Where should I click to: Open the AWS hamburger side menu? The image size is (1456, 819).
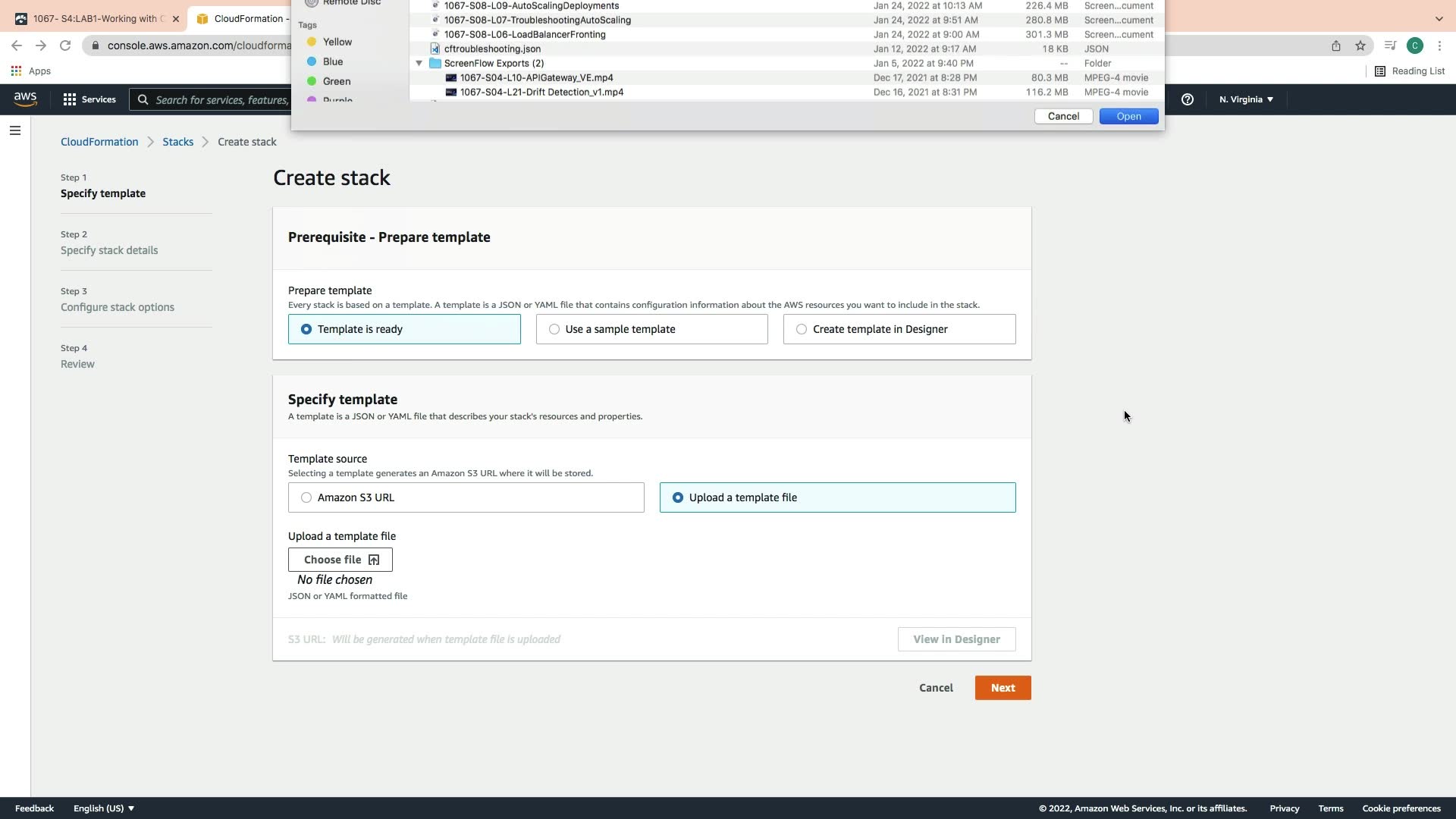[14, 130]
